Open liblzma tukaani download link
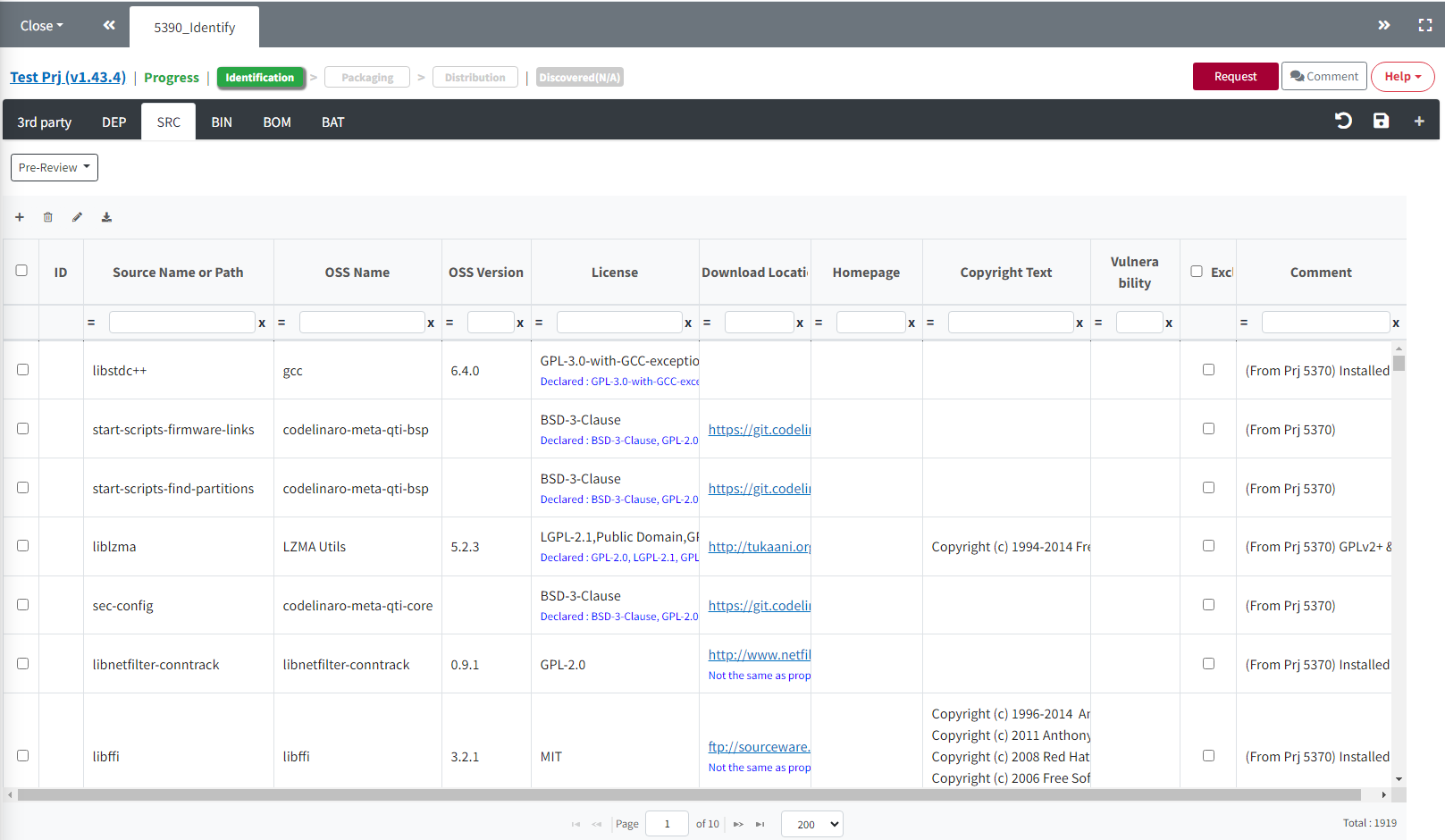This screenshot has width=1445, height=840. [760, 546]
